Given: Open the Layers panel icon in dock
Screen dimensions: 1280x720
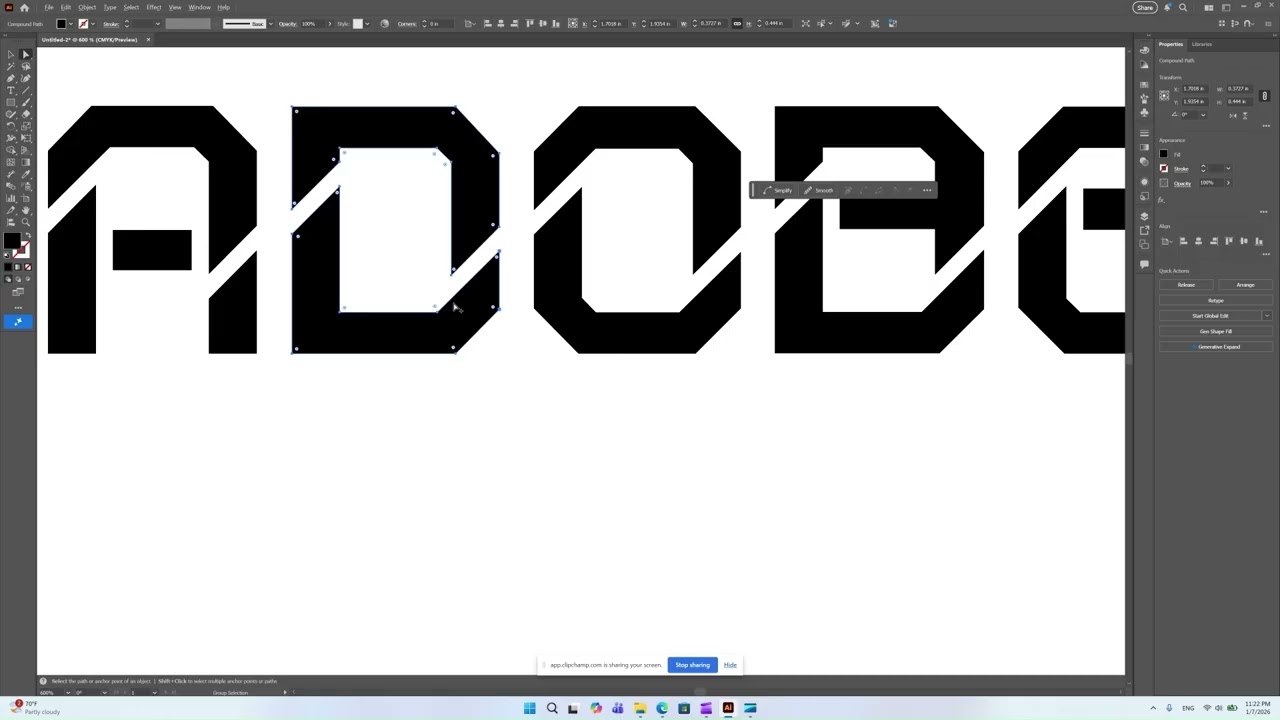Looking at the screenshot, I should point(1144,216).
